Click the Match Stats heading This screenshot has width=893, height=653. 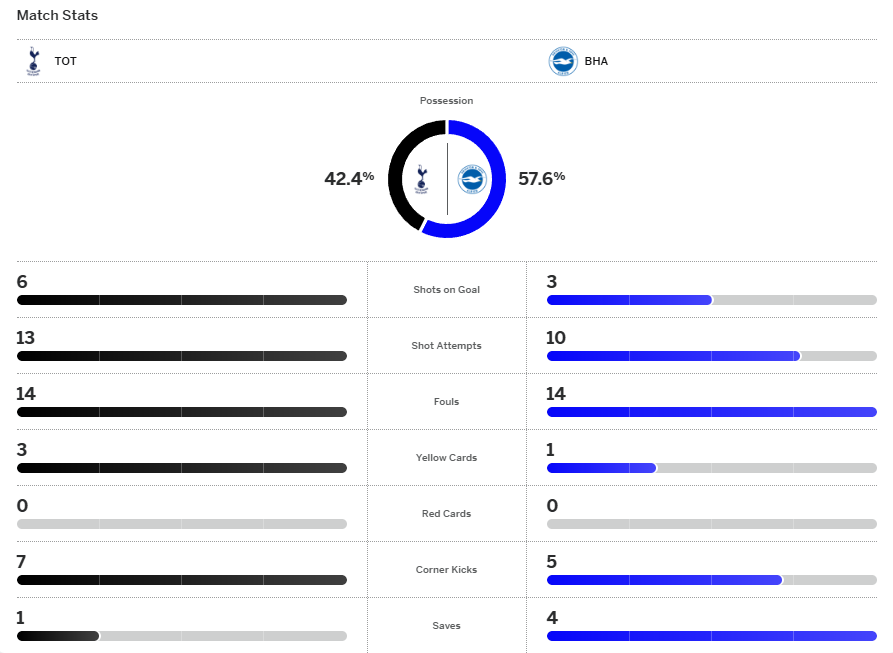[57, 16]
